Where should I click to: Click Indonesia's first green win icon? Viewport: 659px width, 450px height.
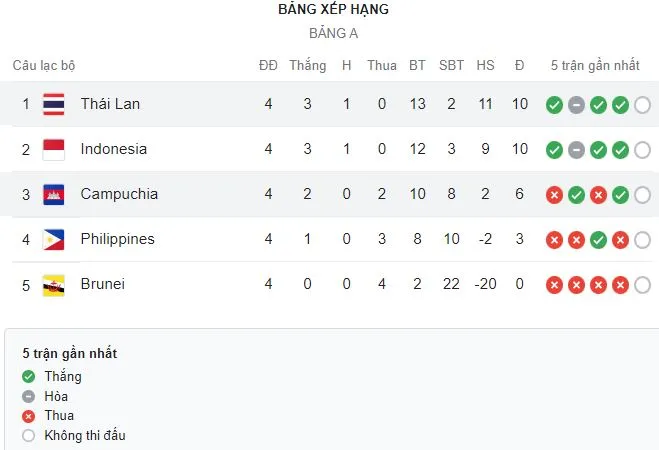(554, 150)
